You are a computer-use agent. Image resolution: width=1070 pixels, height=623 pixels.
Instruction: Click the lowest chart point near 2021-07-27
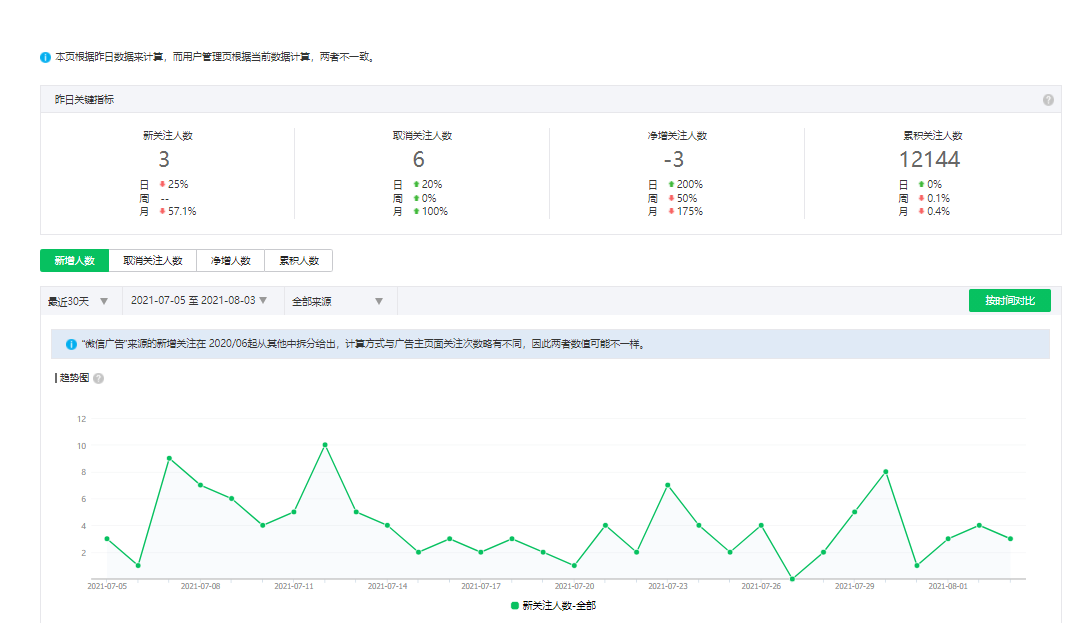[x=792, y=578]
